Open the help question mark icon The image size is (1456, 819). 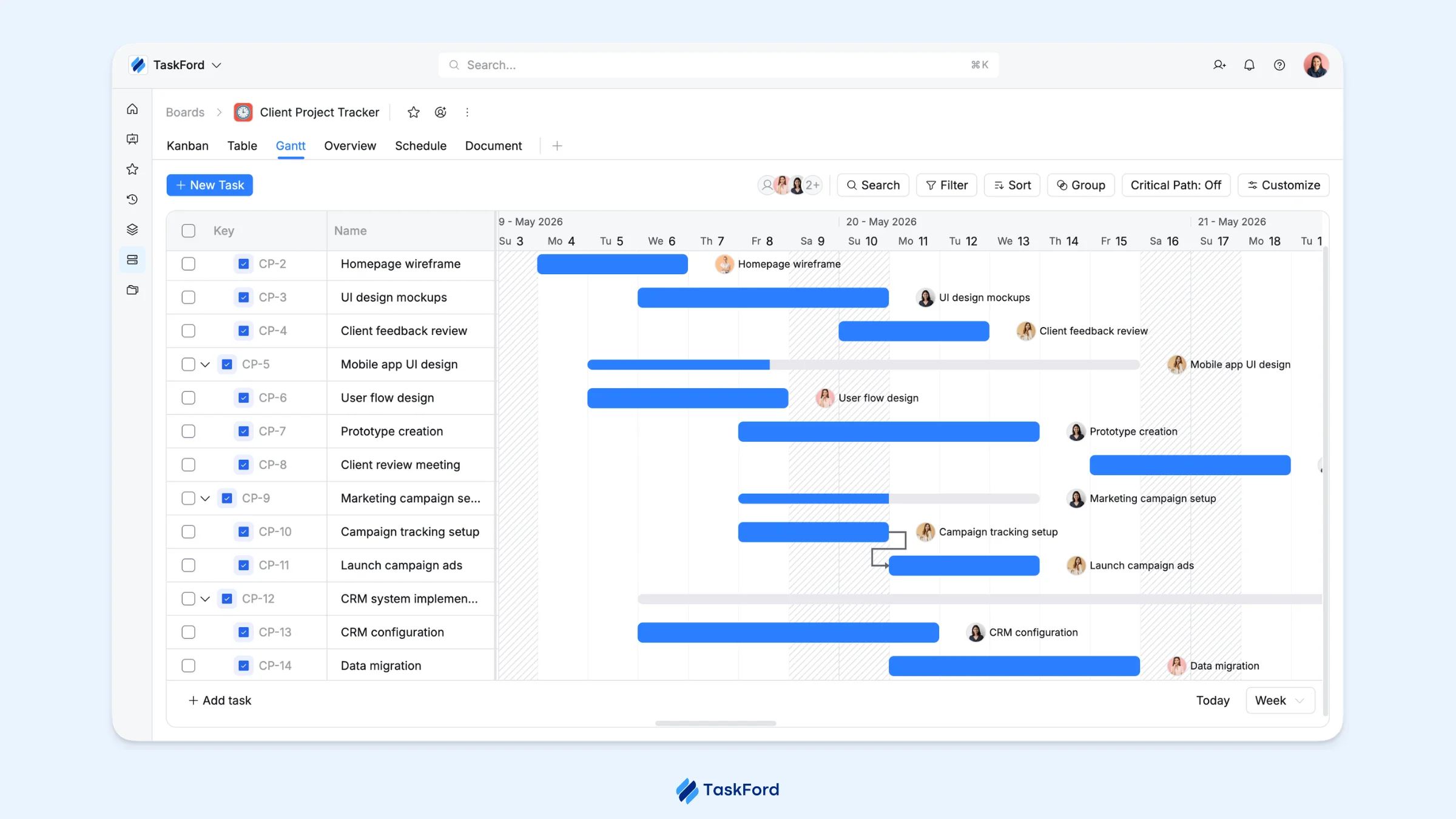(1279, 65)
